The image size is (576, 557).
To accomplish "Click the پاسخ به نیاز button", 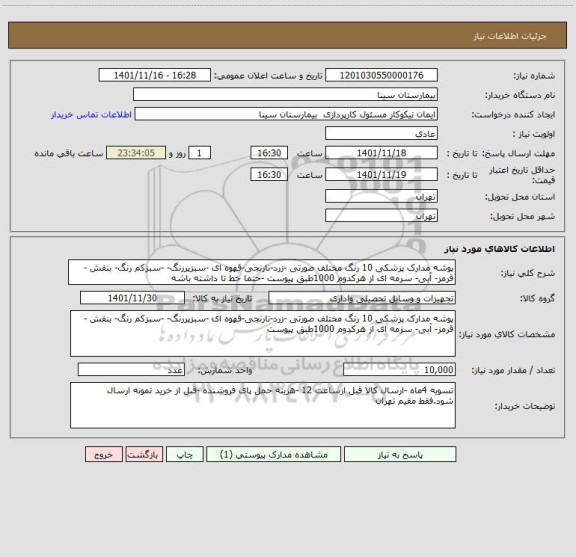I will pos(400,454).
